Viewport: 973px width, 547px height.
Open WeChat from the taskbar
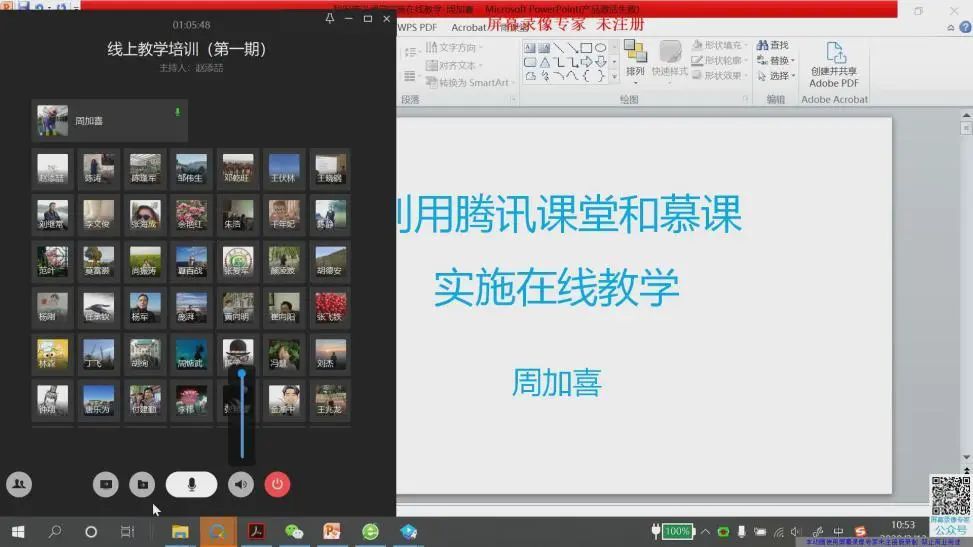click(x=294, y=532)
